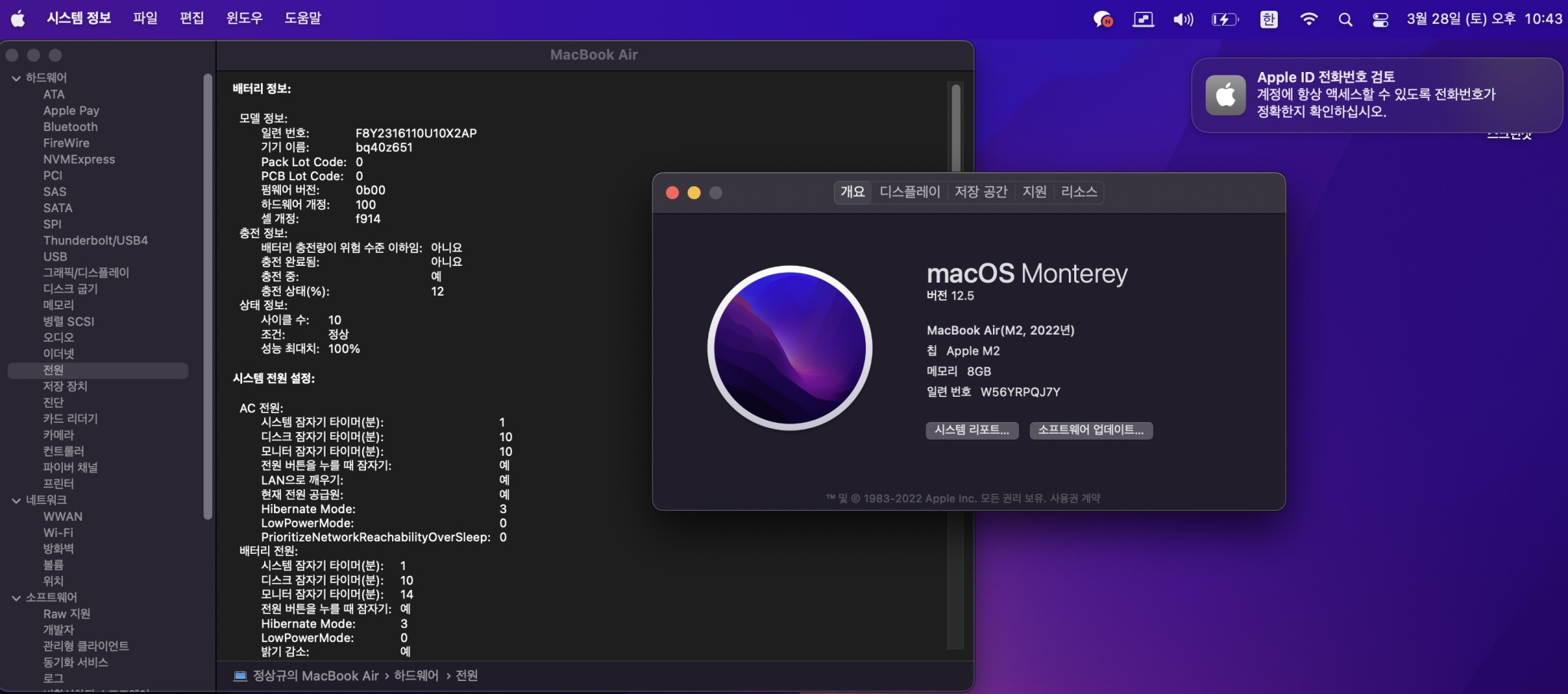Click the 시스템 리포트... button
Image resolution: width=1568 pixels, height=694 pixels.
(x=972, y=430)
